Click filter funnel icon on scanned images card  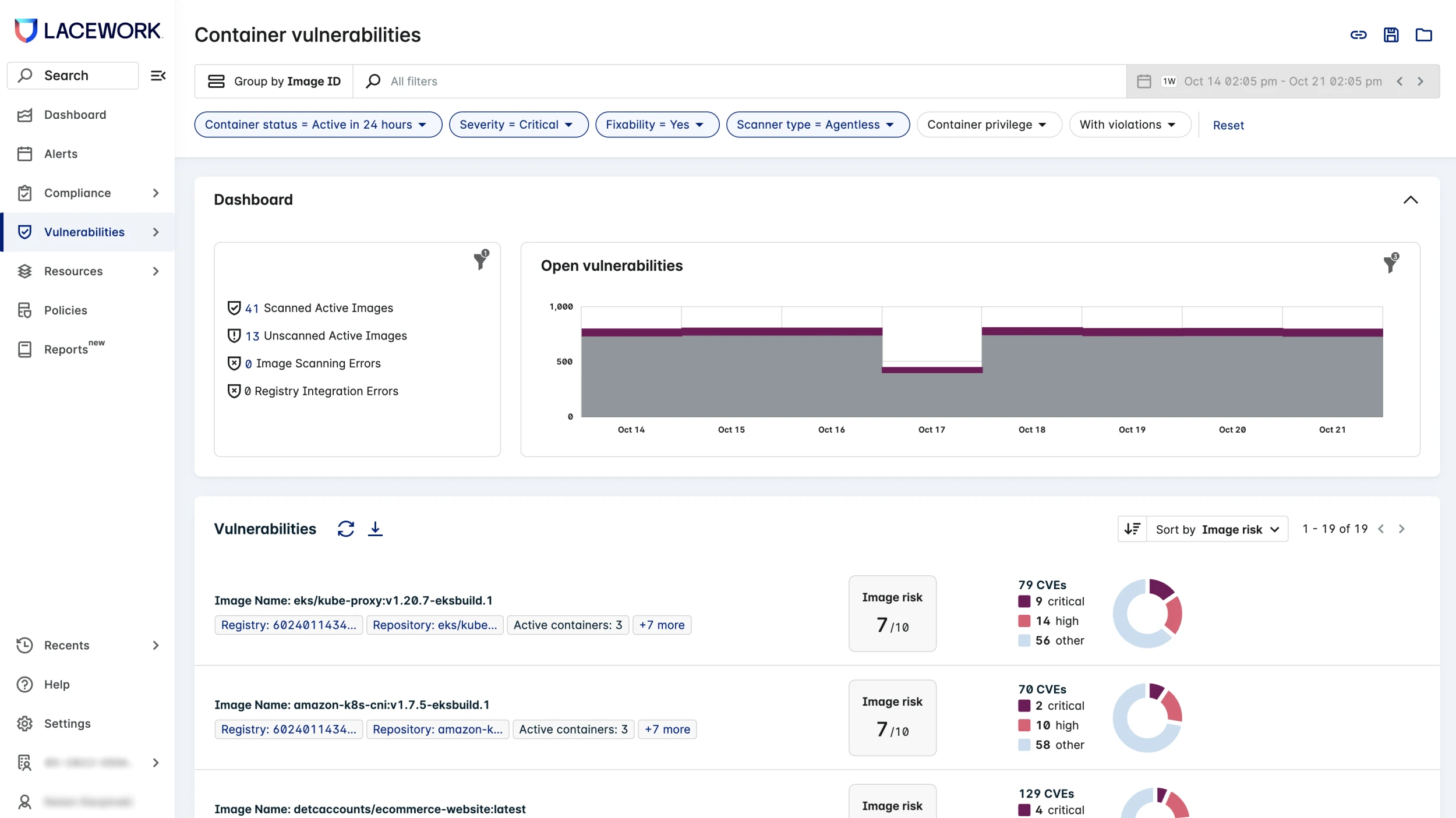pos(481,260)
